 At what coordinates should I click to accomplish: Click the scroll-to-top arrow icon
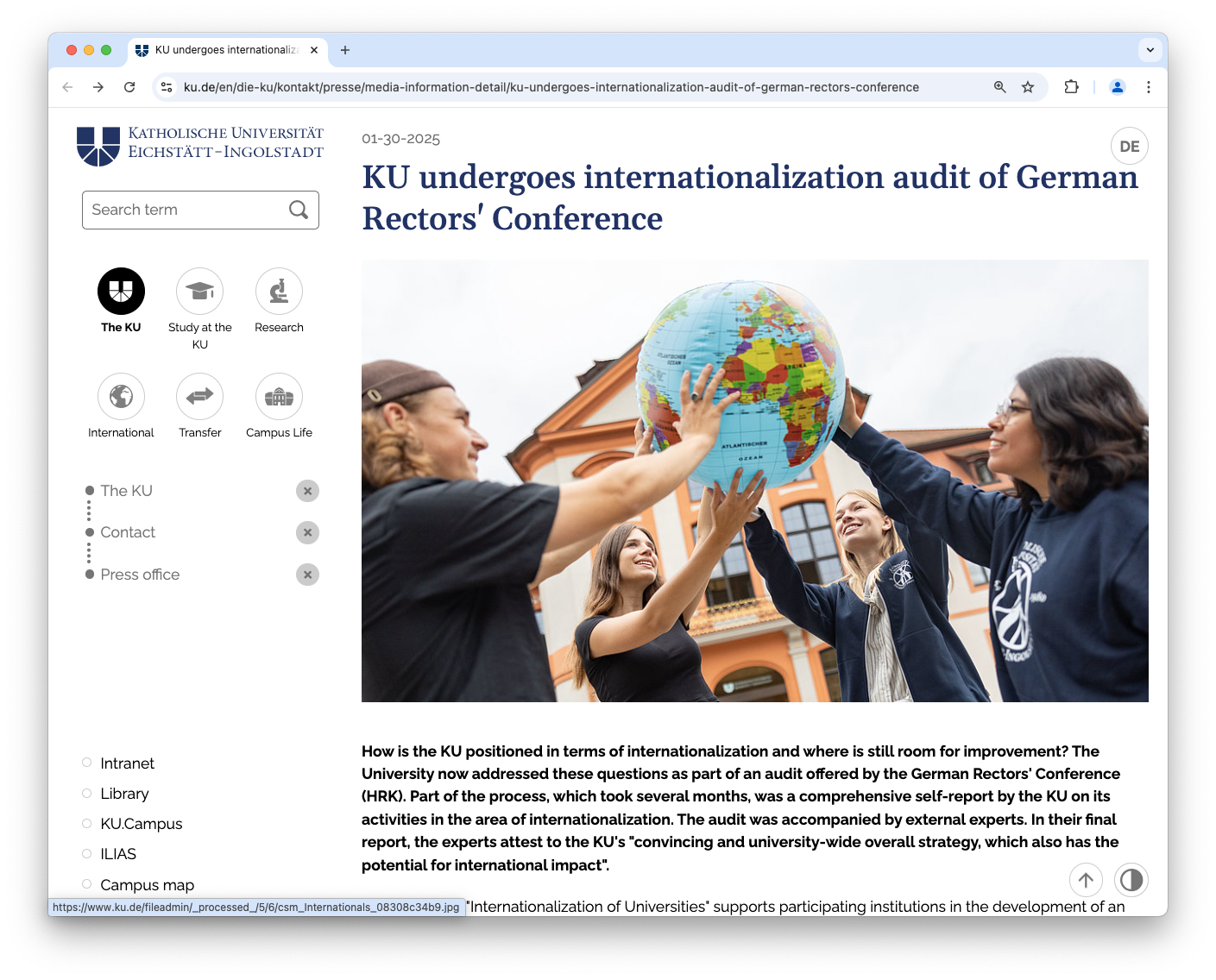[1086, 880]
